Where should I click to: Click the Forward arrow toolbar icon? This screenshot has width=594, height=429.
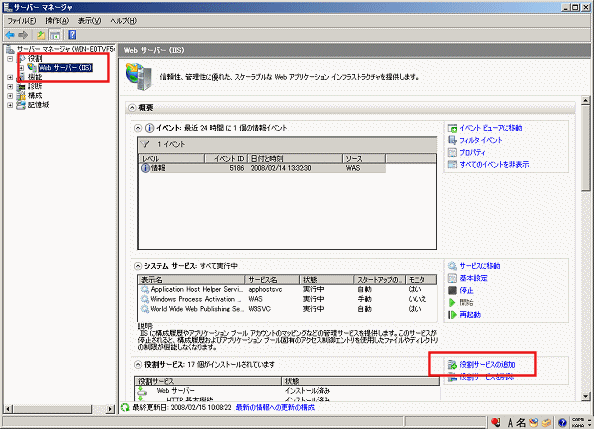[23, 35]
